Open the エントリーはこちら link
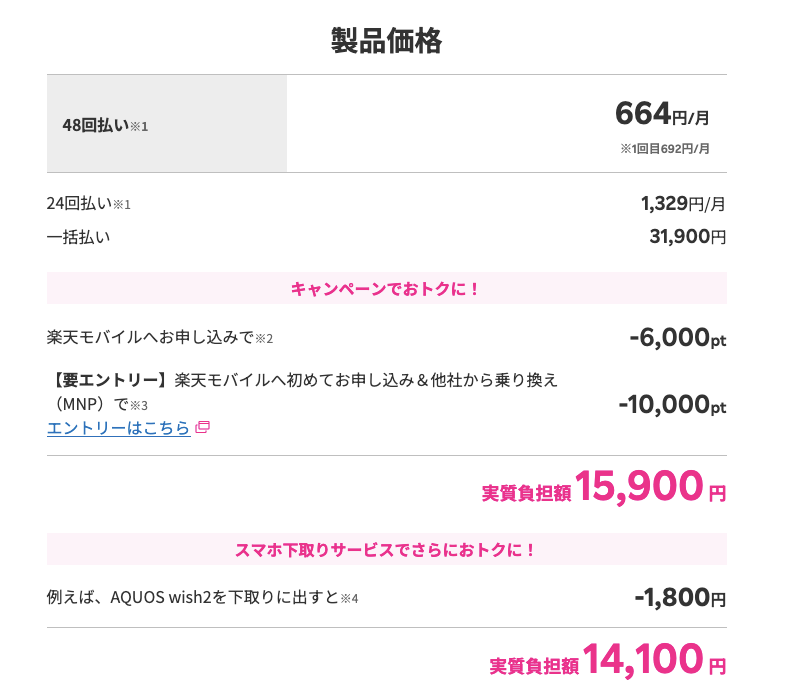785x692 pixels. point(119,428)
